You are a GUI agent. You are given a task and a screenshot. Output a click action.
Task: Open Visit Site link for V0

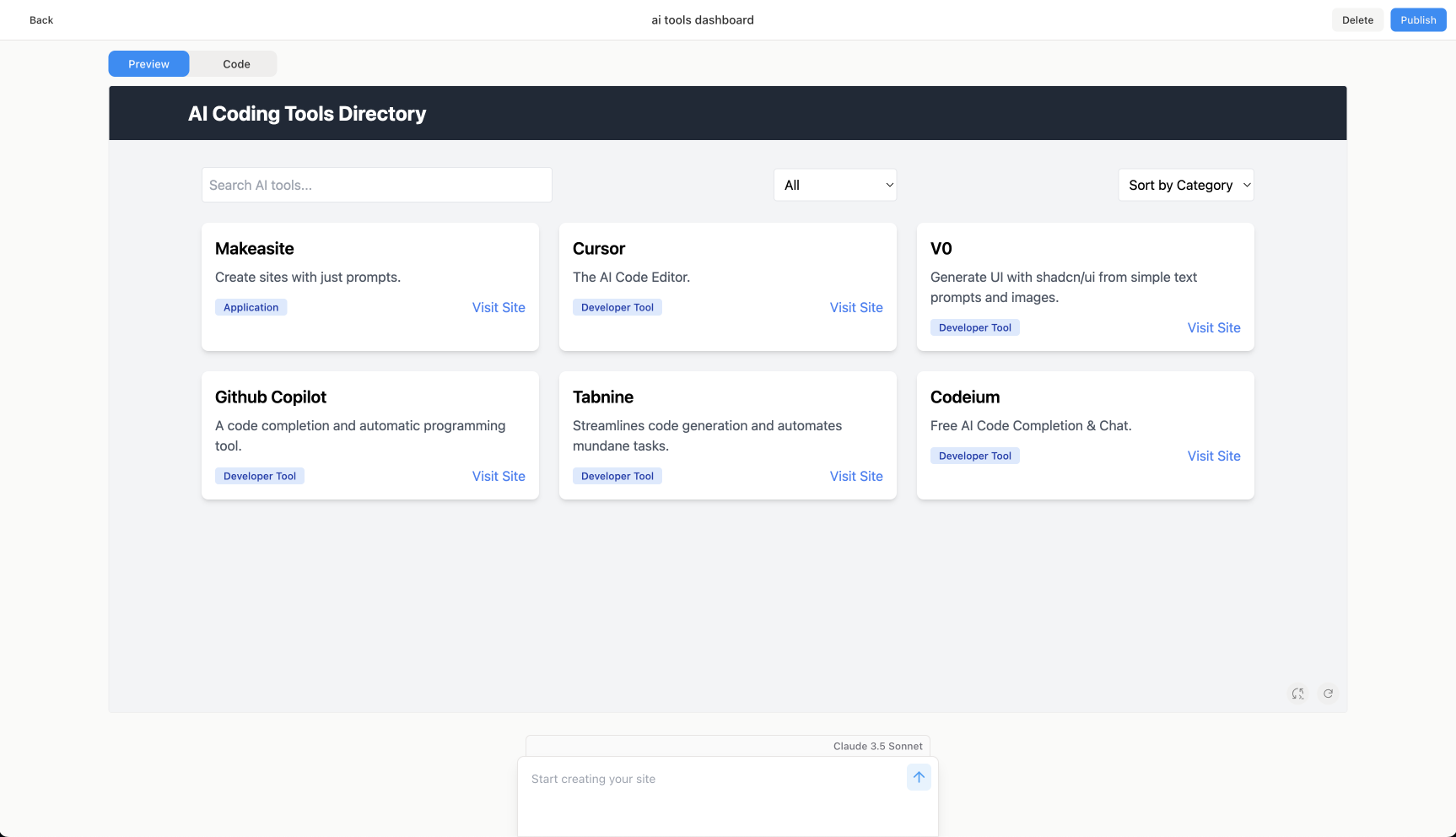(1214, 327)
